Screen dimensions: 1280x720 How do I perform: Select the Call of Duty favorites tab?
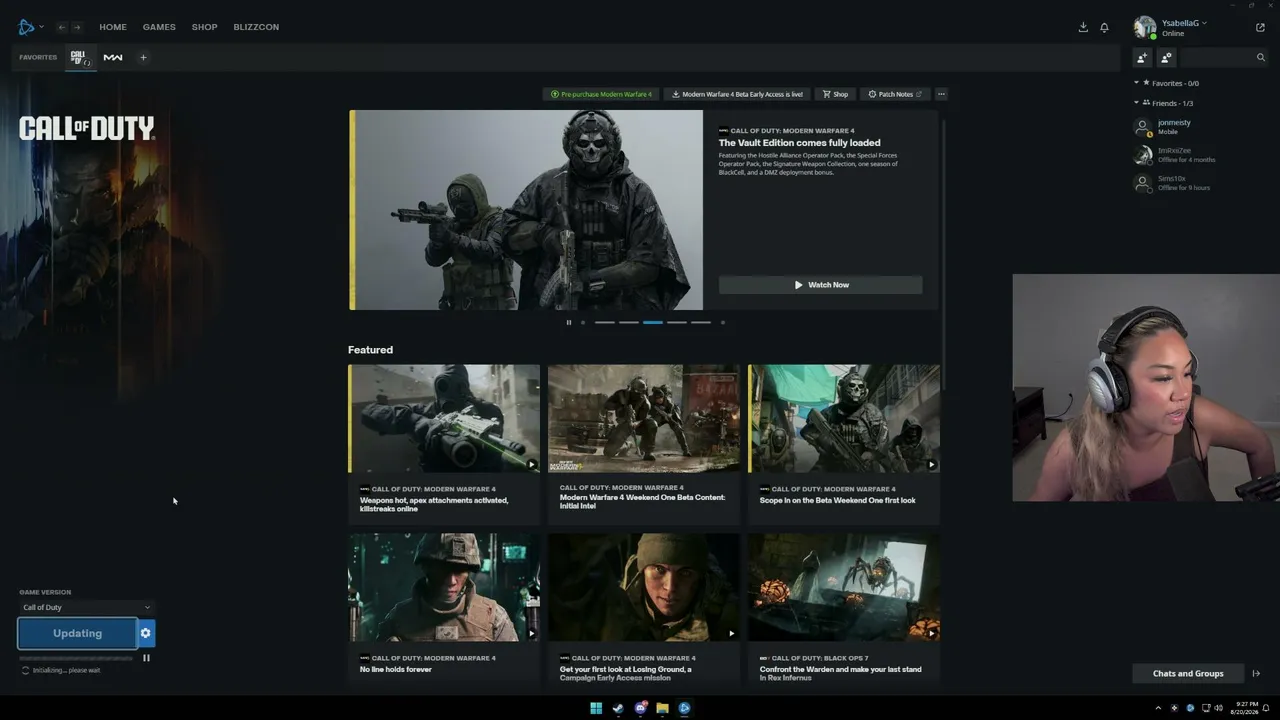click(80, 58)
